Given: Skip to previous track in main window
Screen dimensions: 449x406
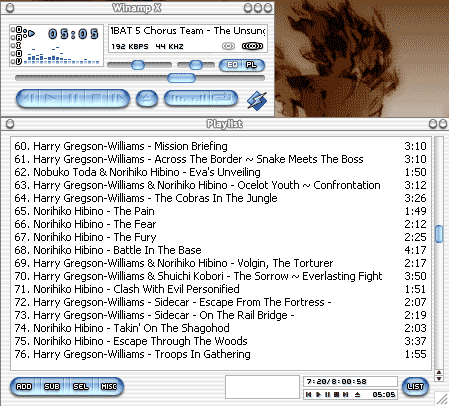Looking at the screenshot, I should [x=29, y=99].
